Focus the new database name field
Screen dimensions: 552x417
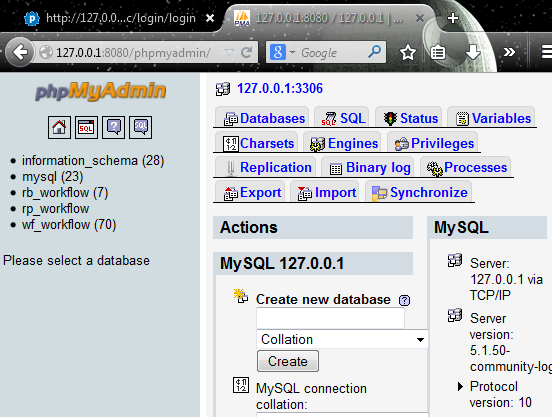[330, 318]
